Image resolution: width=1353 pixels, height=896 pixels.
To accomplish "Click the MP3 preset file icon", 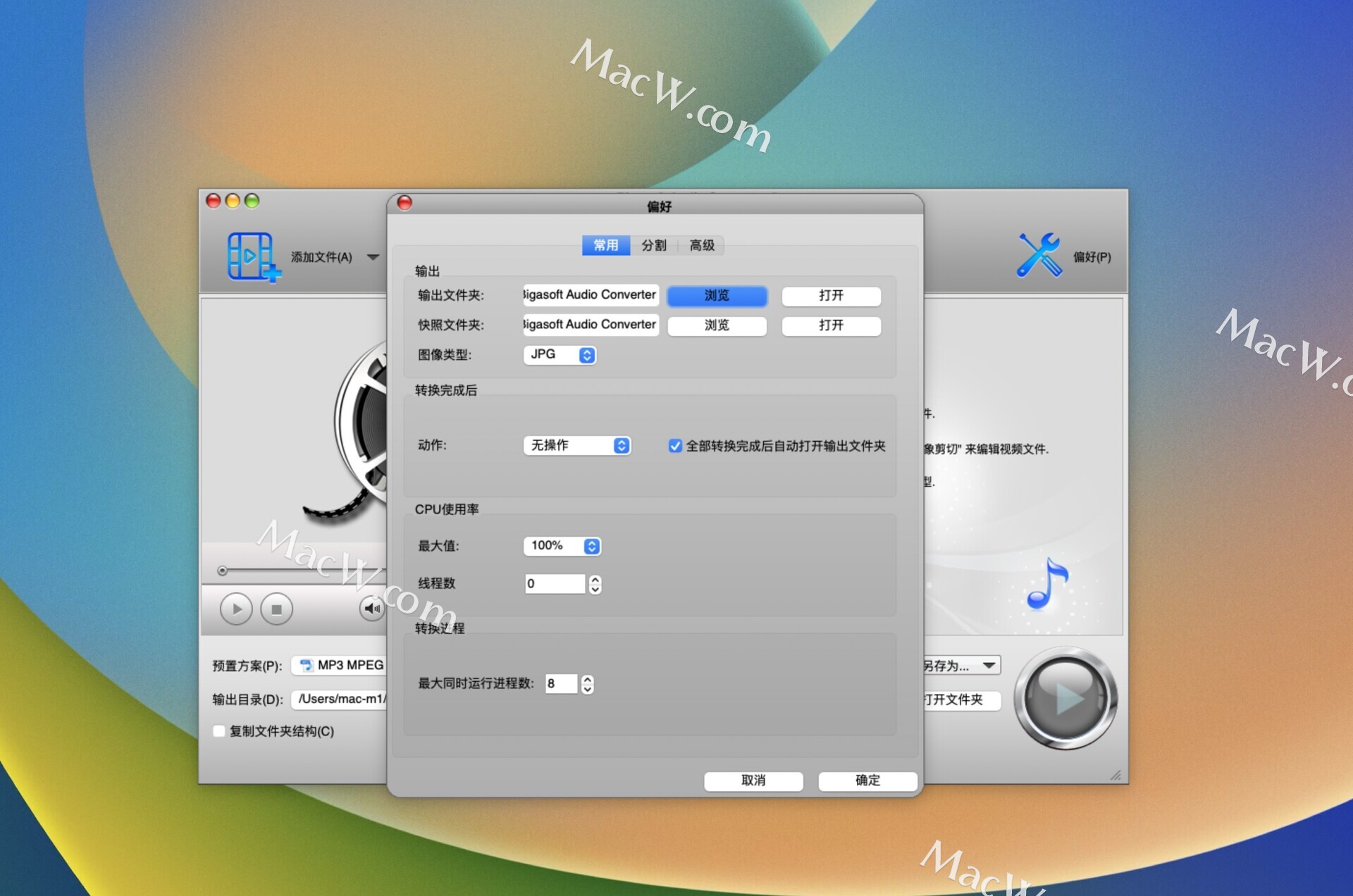I will tap(306, 665).
